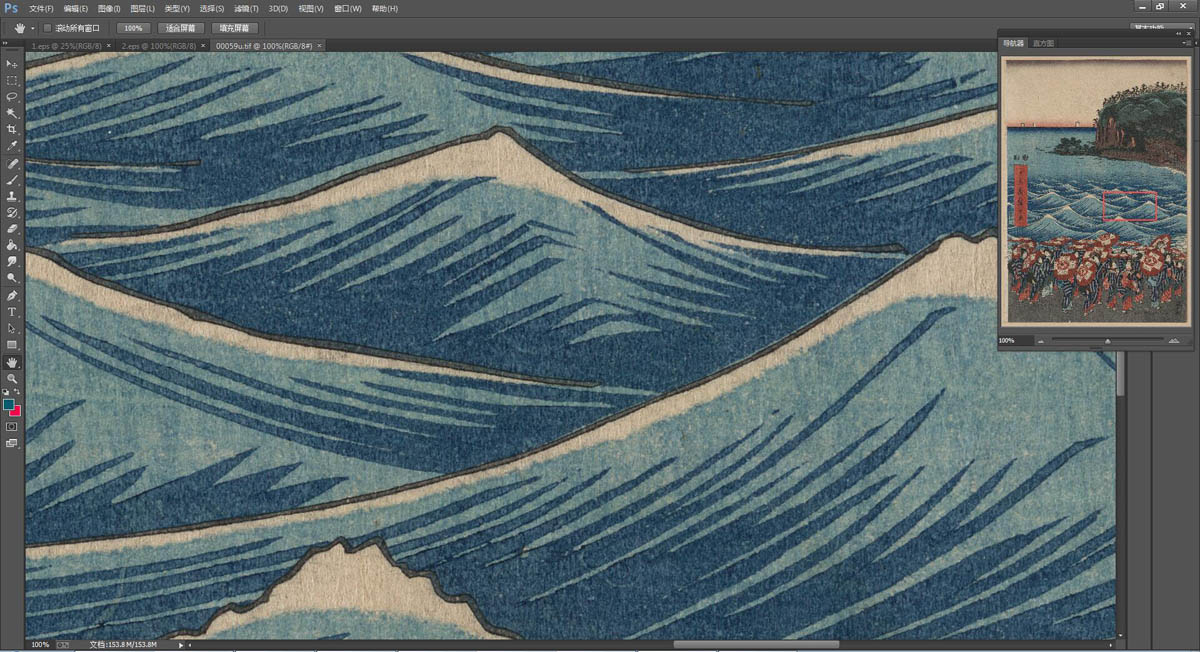The image size is (1200, 652).
Task: Click the Navigator zoom out button
Action: click(1041, 341)
